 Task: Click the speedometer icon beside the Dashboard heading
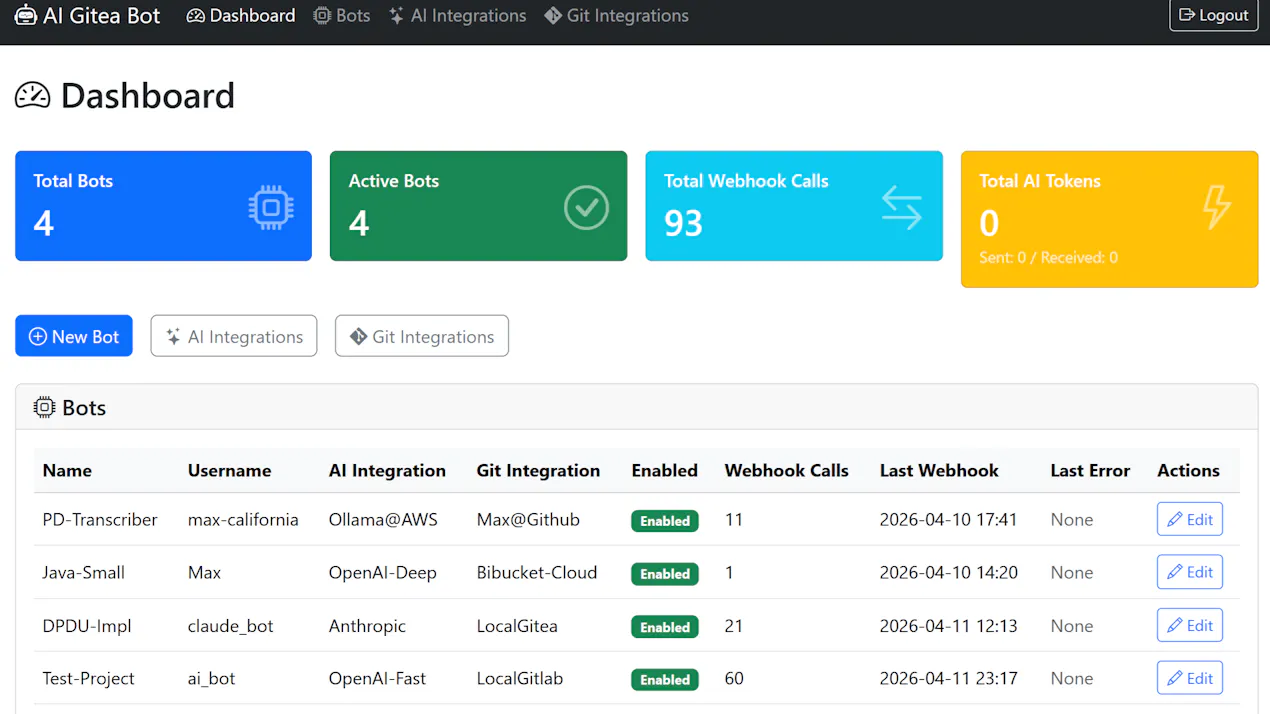tap(32, 95)
